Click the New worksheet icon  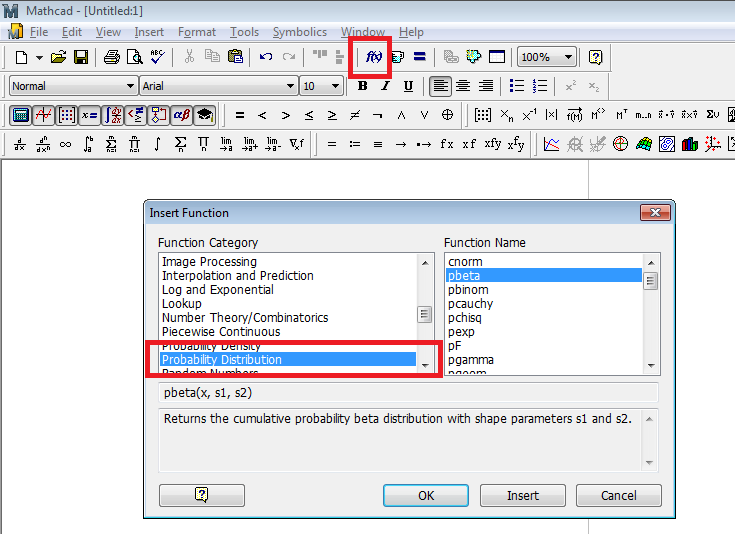[x=21, y=57]
